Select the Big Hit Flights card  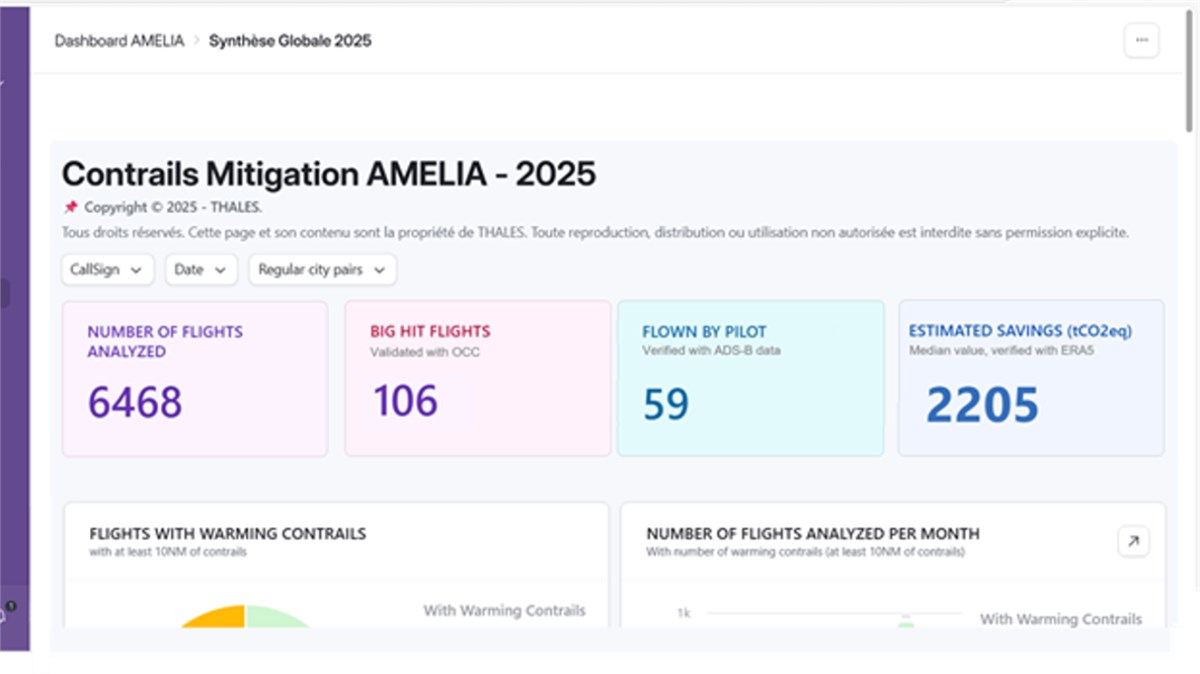(x=477, y=378)
